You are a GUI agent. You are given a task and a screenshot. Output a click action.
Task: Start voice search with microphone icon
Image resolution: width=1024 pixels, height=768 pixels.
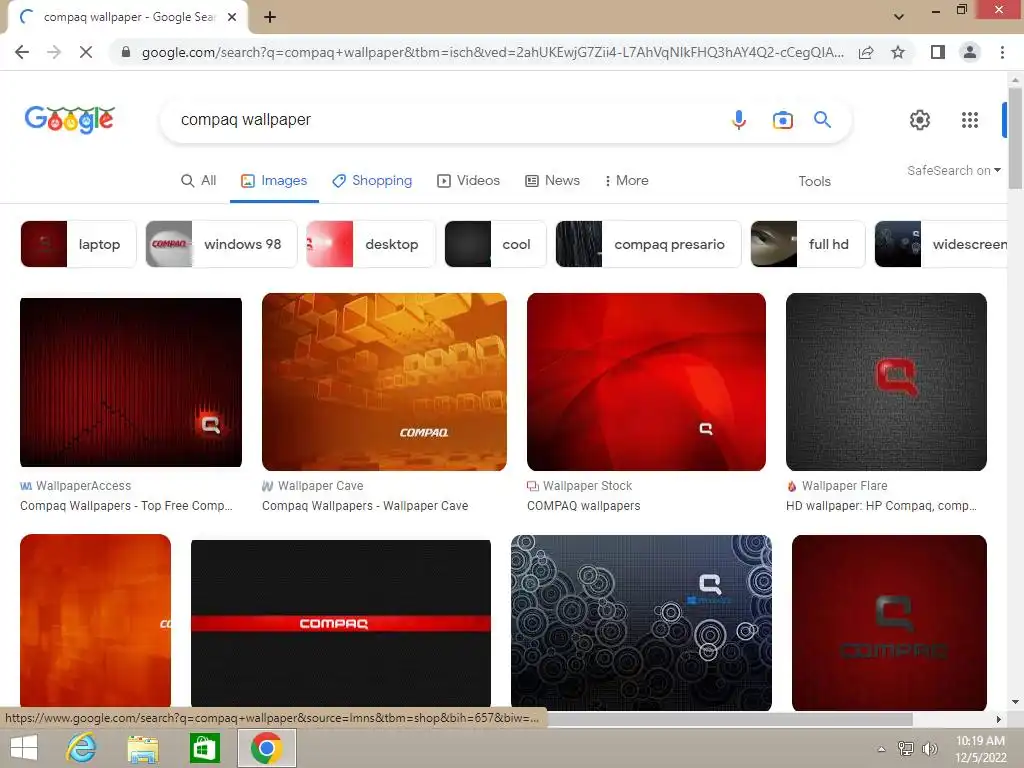pyautogui.click(x=739, y=120)
